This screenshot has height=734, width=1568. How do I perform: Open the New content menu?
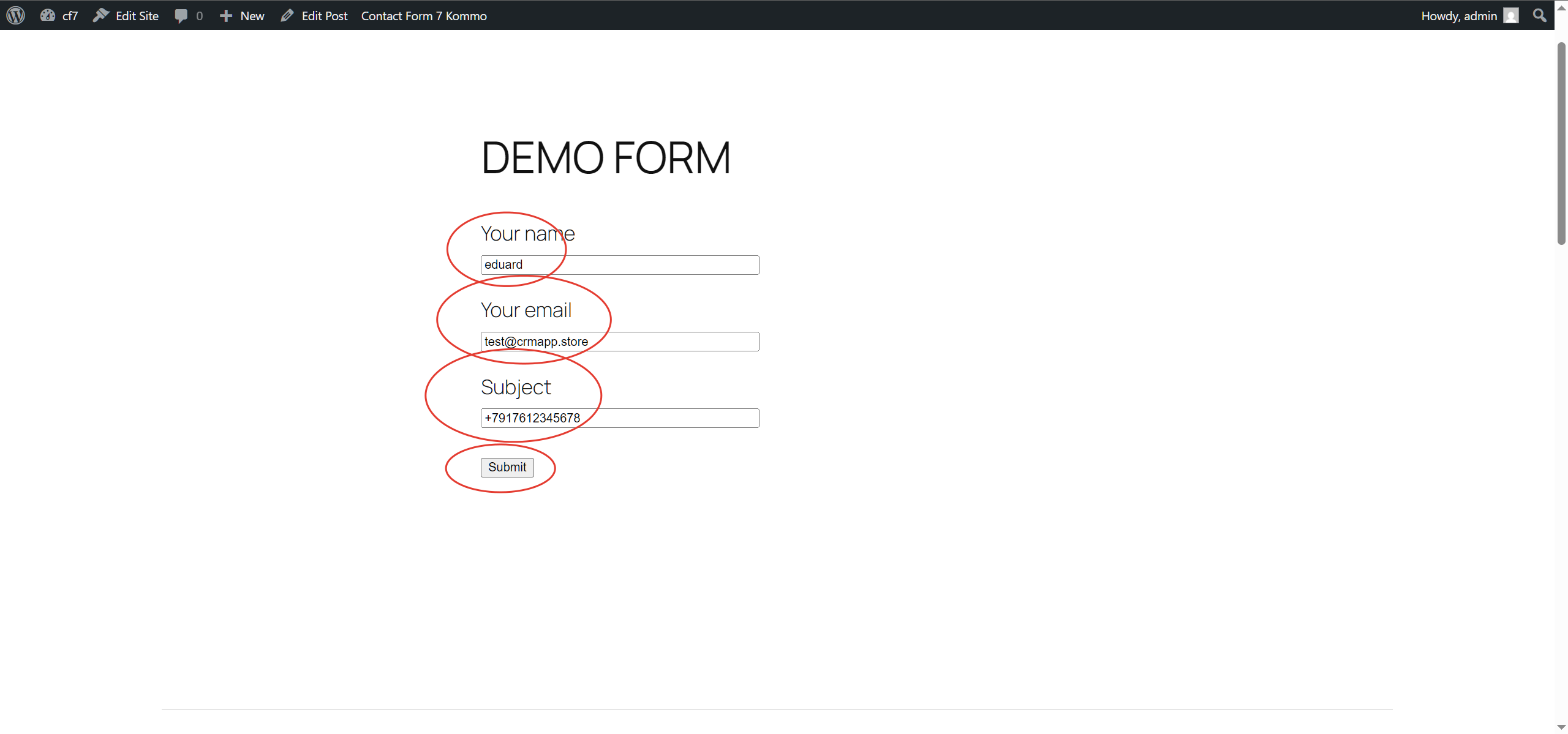coord(251,15)
